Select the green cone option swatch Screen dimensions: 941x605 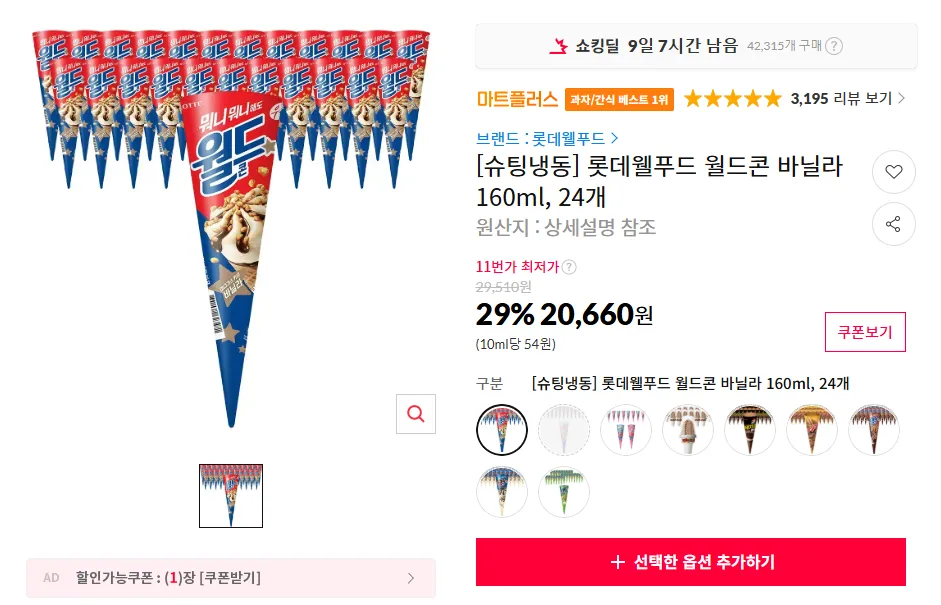pos(564,492)
